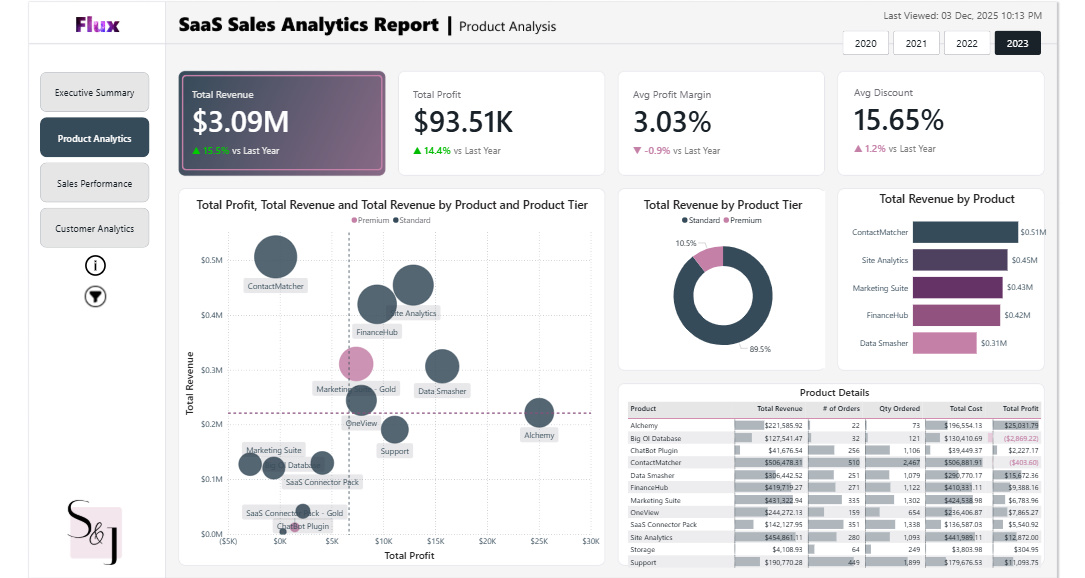Open the information icon in the sidebar
1085x578 pixels.
94,265
